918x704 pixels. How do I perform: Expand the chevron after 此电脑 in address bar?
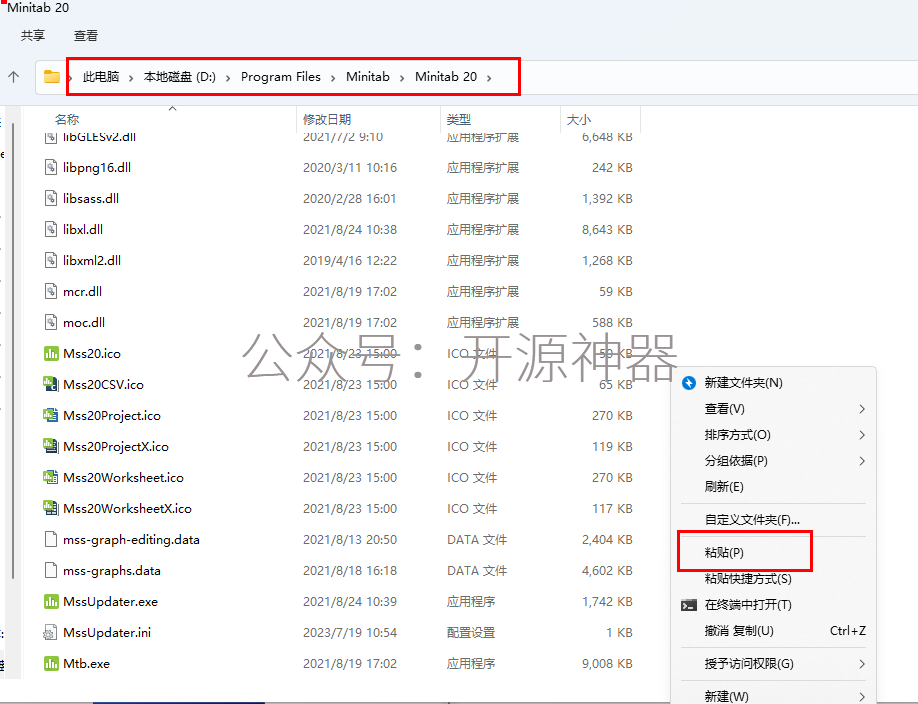[x=131, y=78]
